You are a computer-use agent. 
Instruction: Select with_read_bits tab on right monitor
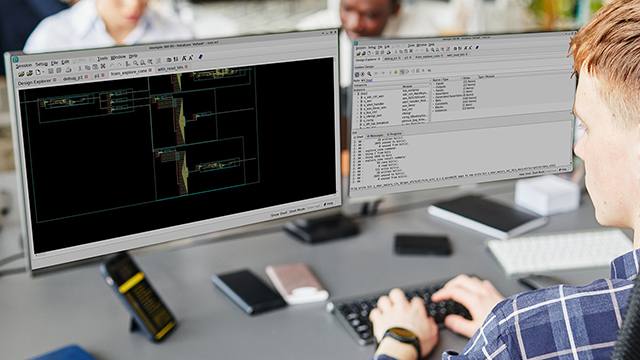456,55
